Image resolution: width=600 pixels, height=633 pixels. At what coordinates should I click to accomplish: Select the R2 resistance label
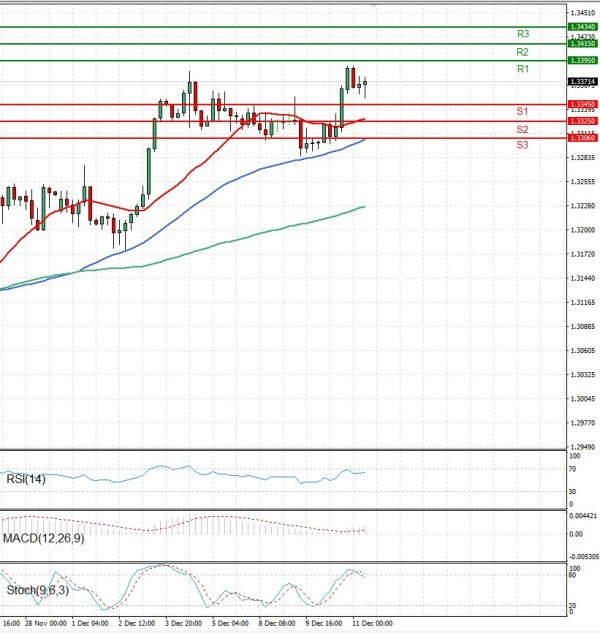click(522, 52)
